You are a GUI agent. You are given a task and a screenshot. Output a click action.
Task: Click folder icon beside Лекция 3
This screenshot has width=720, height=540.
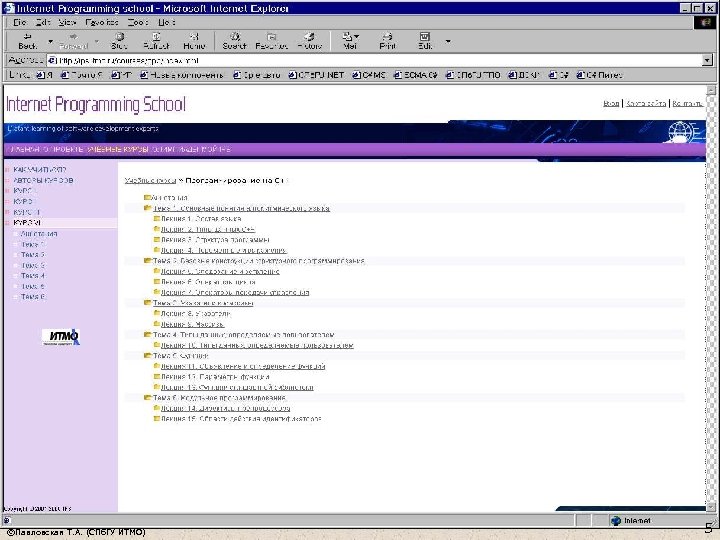(157, 240)
